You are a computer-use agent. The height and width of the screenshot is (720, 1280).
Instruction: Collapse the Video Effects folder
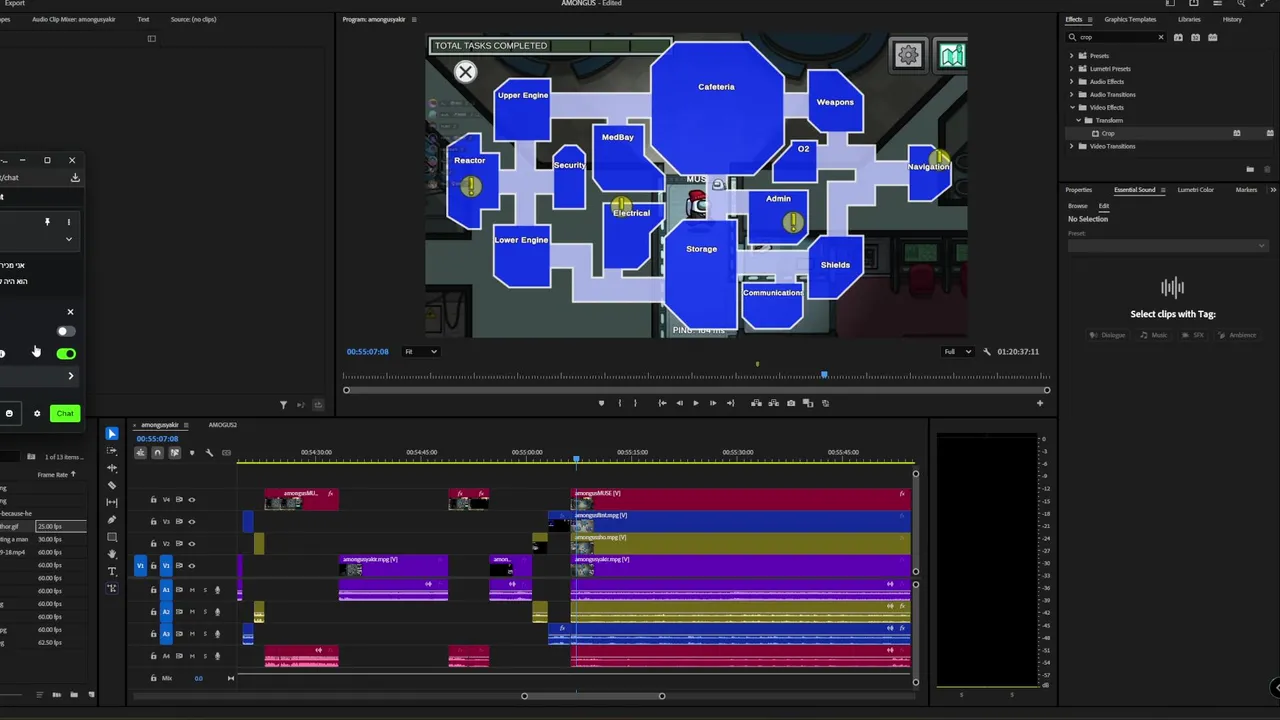coord(1072,108)
